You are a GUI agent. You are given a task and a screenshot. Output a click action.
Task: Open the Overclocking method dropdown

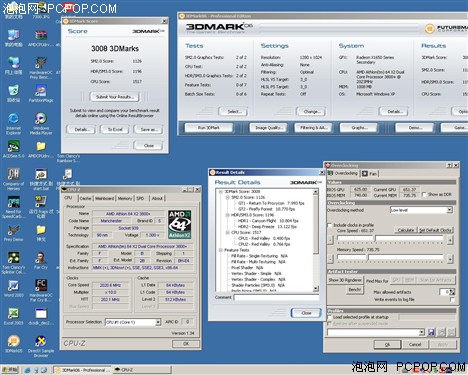[x=449, y=210]
